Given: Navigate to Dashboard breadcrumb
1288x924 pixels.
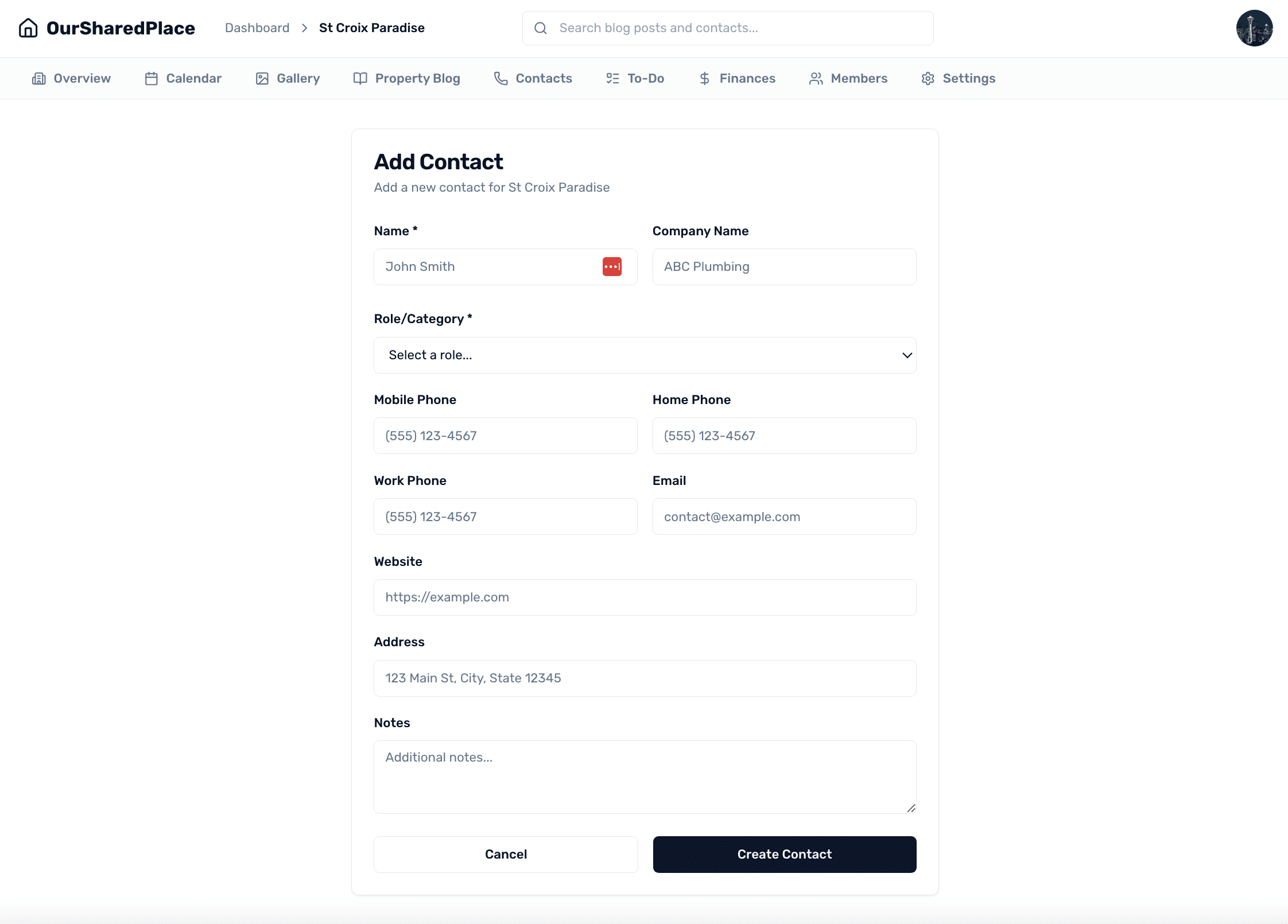Looking at the screenshot, I should tap(257, 28).
